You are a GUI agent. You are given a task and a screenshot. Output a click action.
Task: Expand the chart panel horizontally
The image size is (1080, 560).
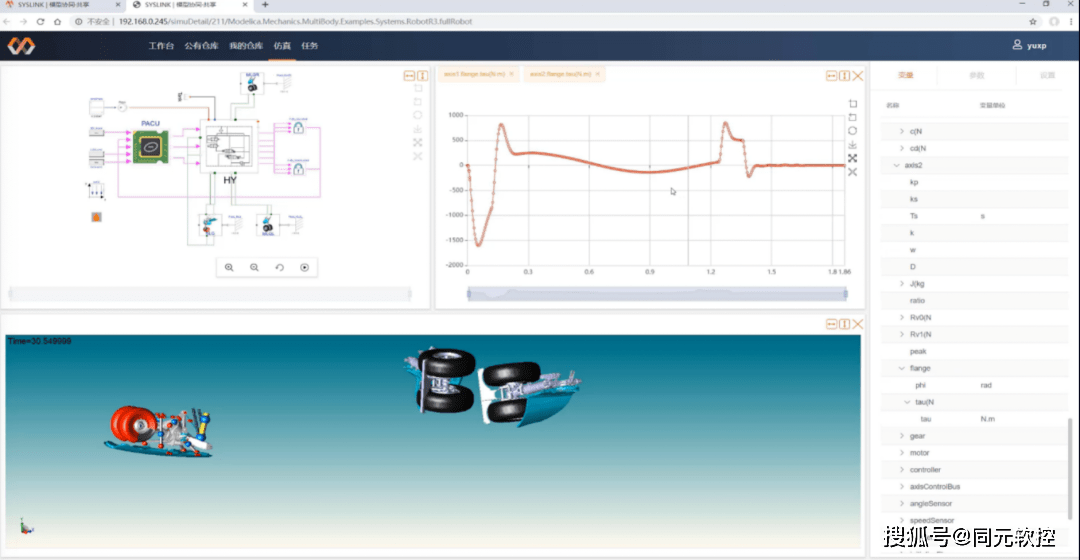[x=831, y=76]
